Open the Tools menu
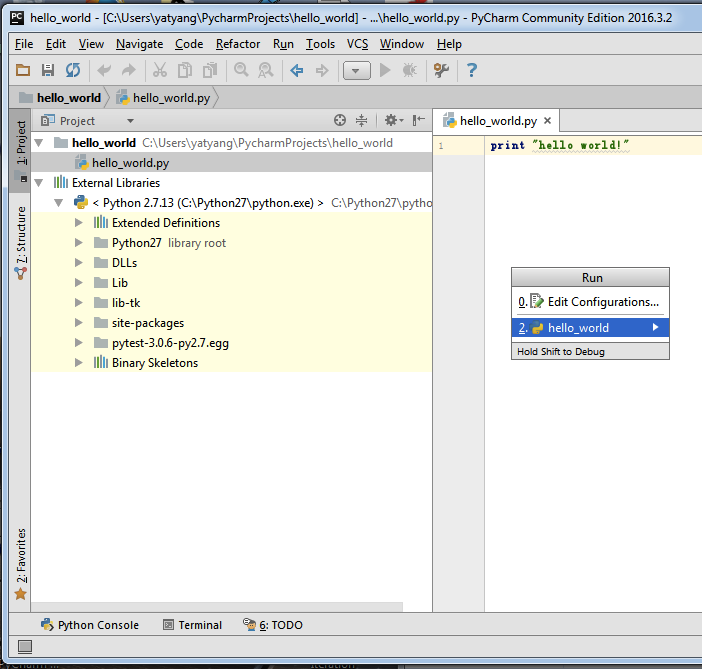This screenshot has width=702, height=669. (320, 44)
